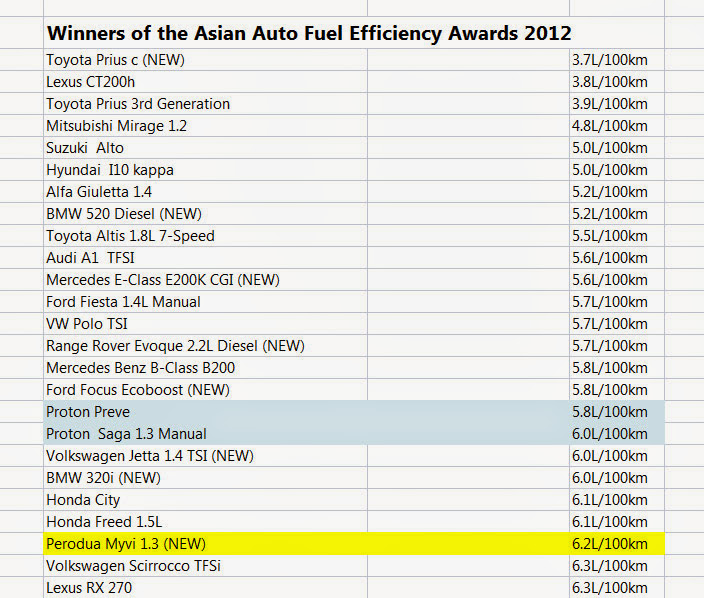704x598 pixels.
Task: Select the 'Lexus RX 270' cell
Action: tap(206, 588)
